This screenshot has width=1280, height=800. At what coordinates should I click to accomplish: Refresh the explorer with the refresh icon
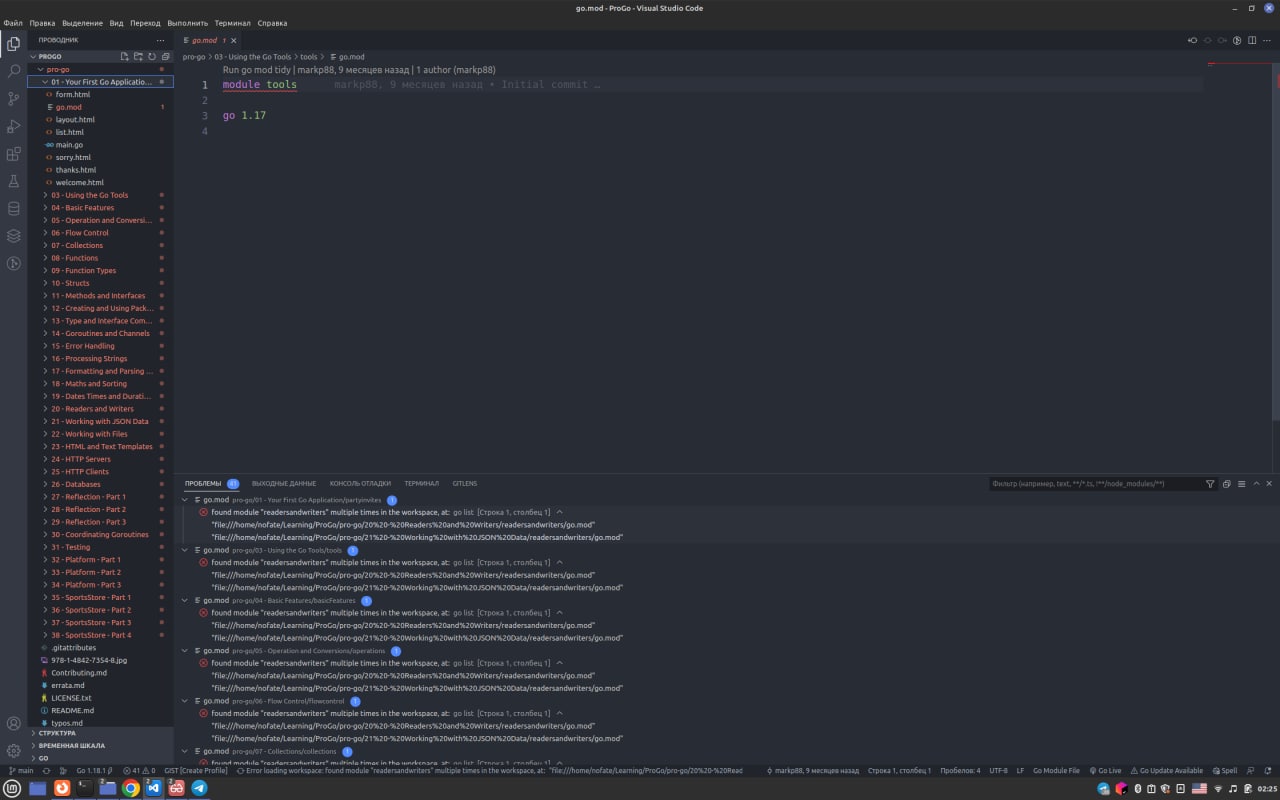(x=152, y=57)
